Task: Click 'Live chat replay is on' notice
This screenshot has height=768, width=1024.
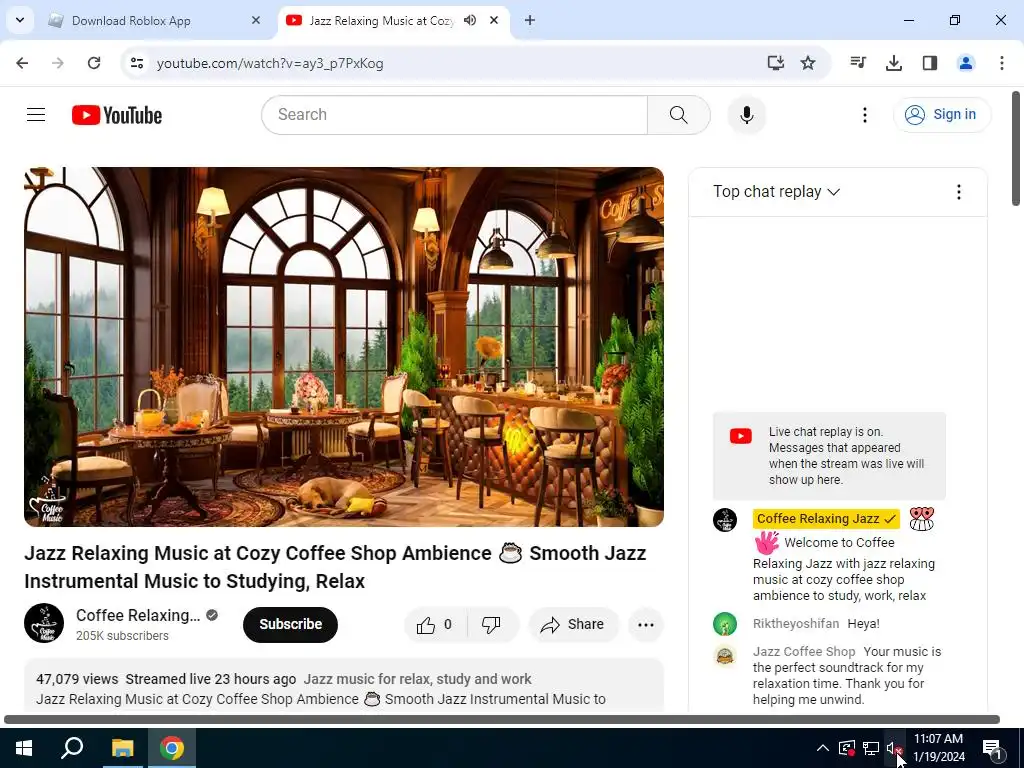Action: click(829, 456)
